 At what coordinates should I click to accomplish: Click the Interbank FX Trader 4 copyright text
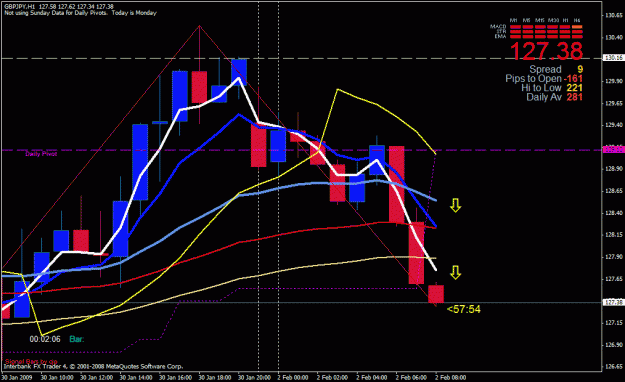tap(93, 366)
